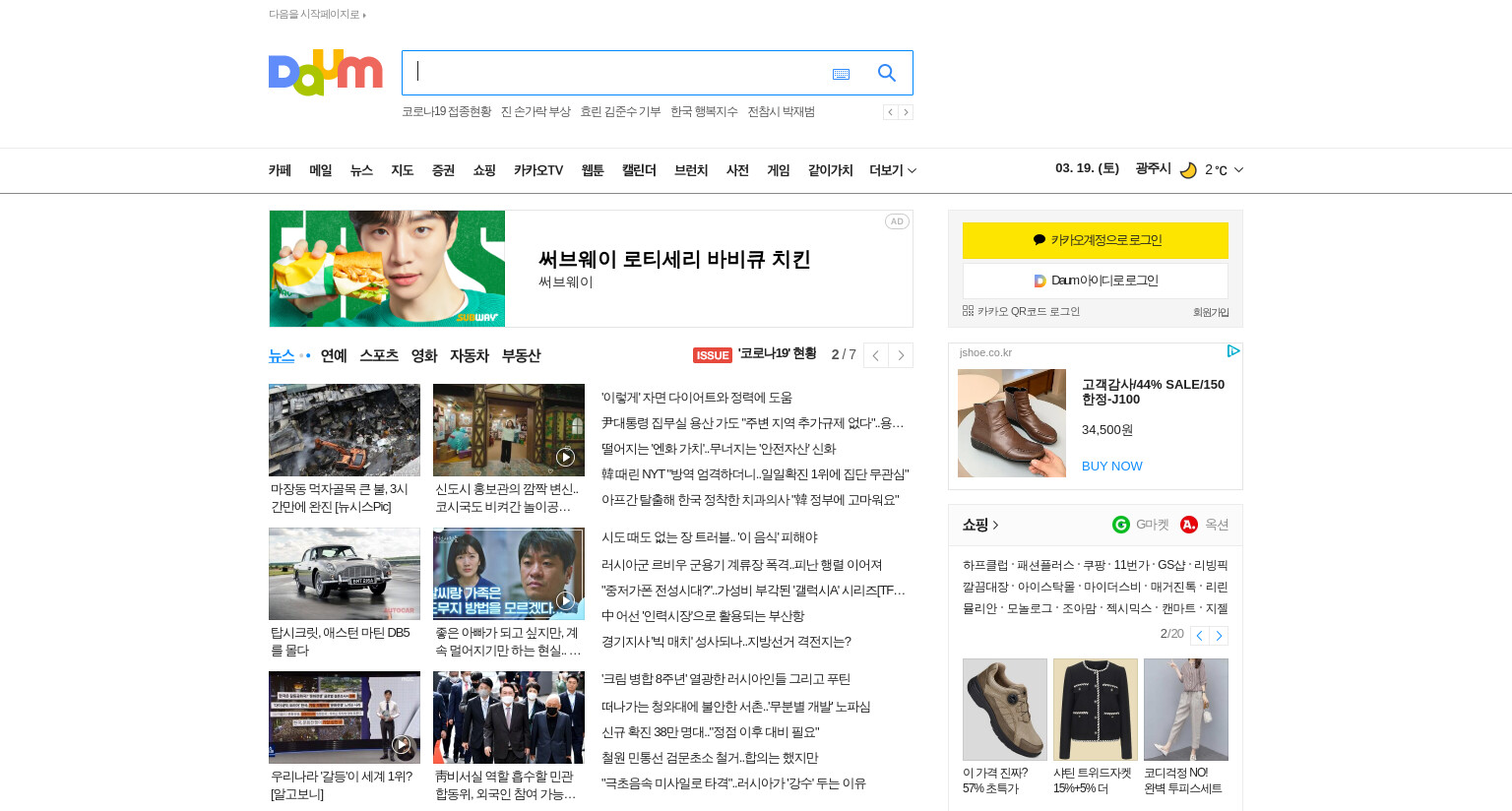Open the Subway 로티세리 바비큐 치킨 banner
This screenshot has width=1512, height=811.
pos(591,269)
